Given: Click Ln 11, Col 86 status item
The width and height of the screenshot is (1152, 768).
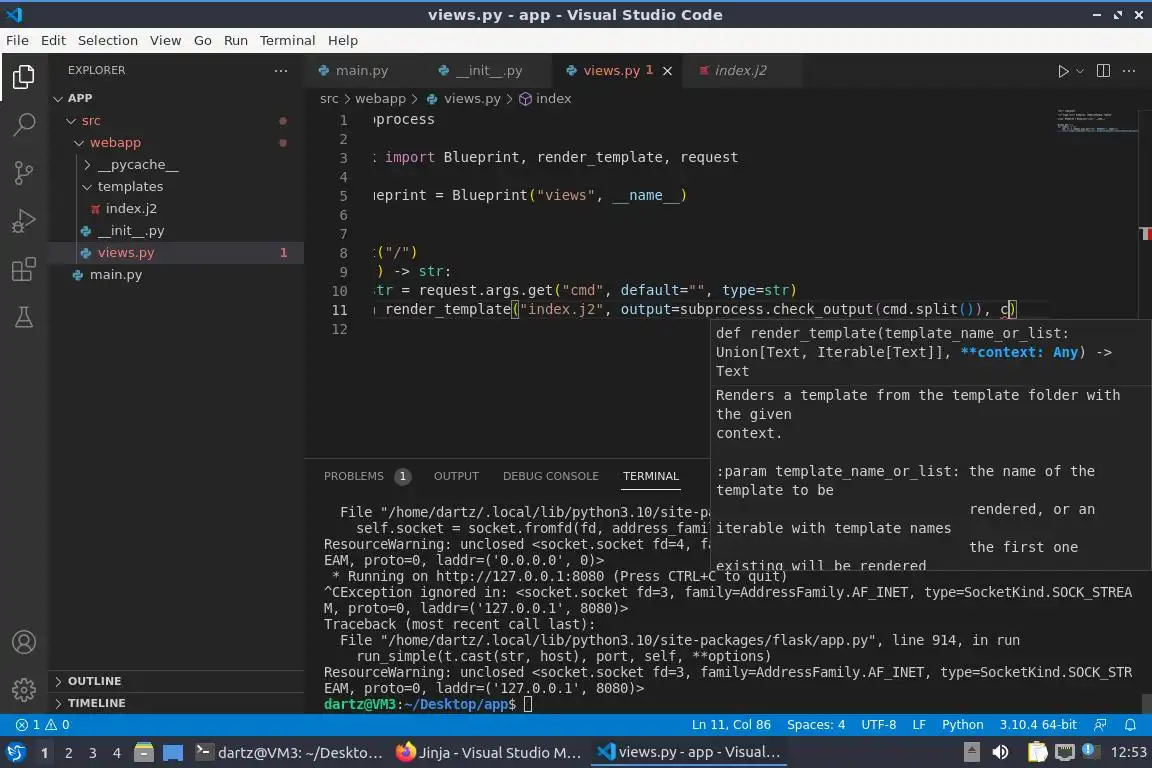Looking at the screenshot, I should click(x=731, y=725).
